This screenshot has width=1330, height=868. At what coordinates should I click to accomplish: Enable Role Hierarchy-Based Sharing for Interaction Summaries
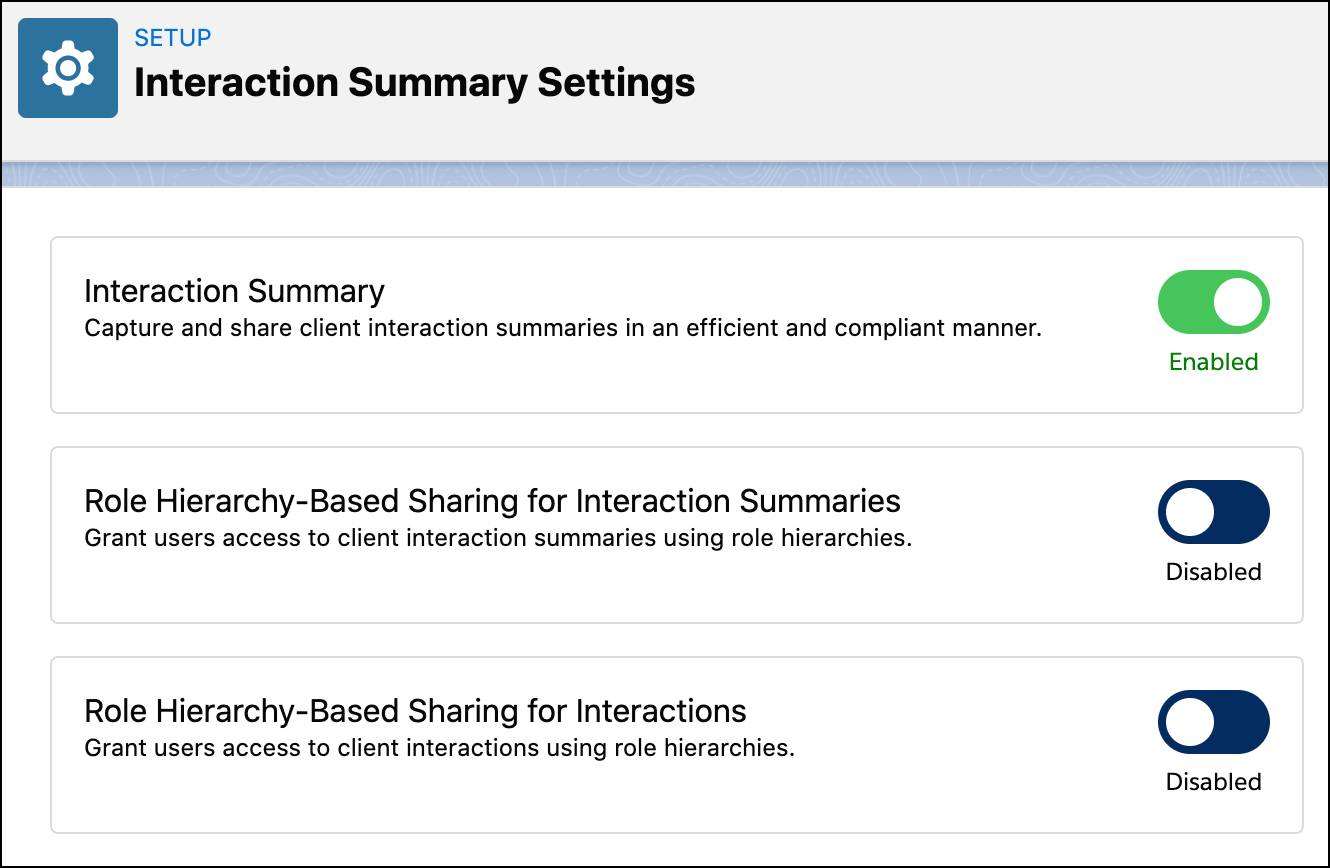(x=1213, y=512)
